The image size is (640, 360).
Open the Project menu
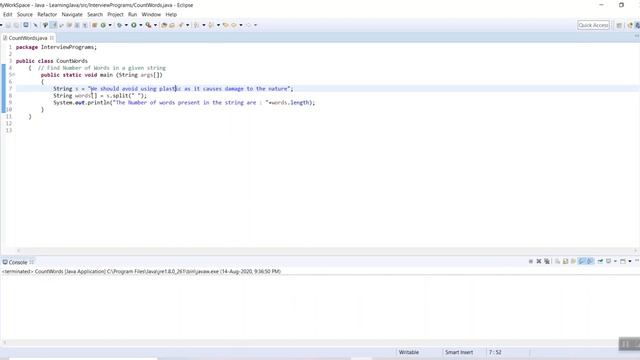[x=115, y=14]
